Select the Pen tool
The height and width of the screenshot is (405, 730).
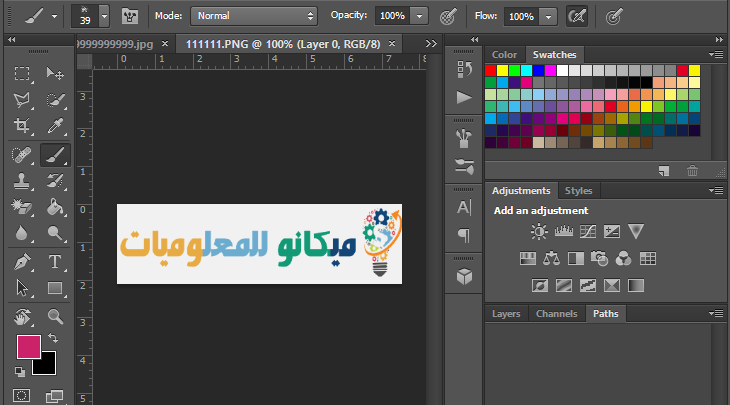[21, 262]
